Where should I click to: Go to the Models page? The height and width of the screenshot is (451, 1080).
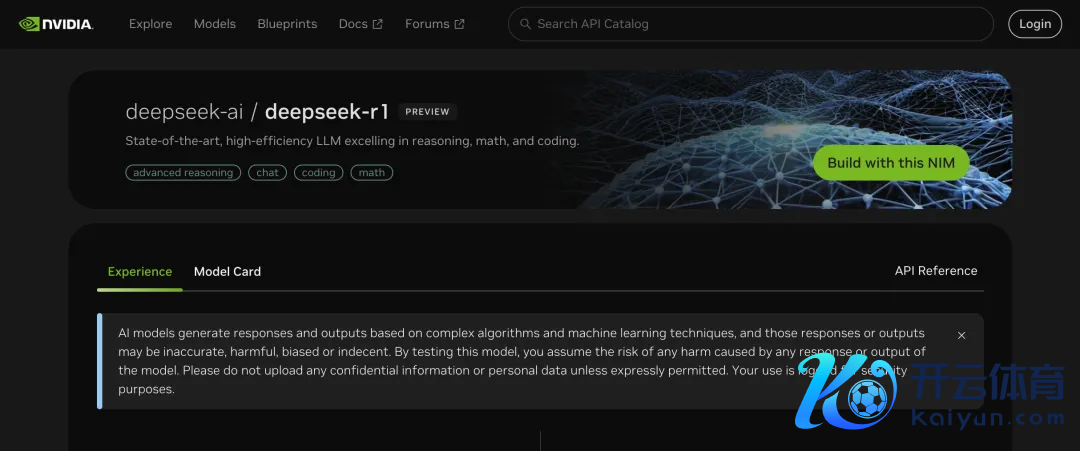point(215,24)
